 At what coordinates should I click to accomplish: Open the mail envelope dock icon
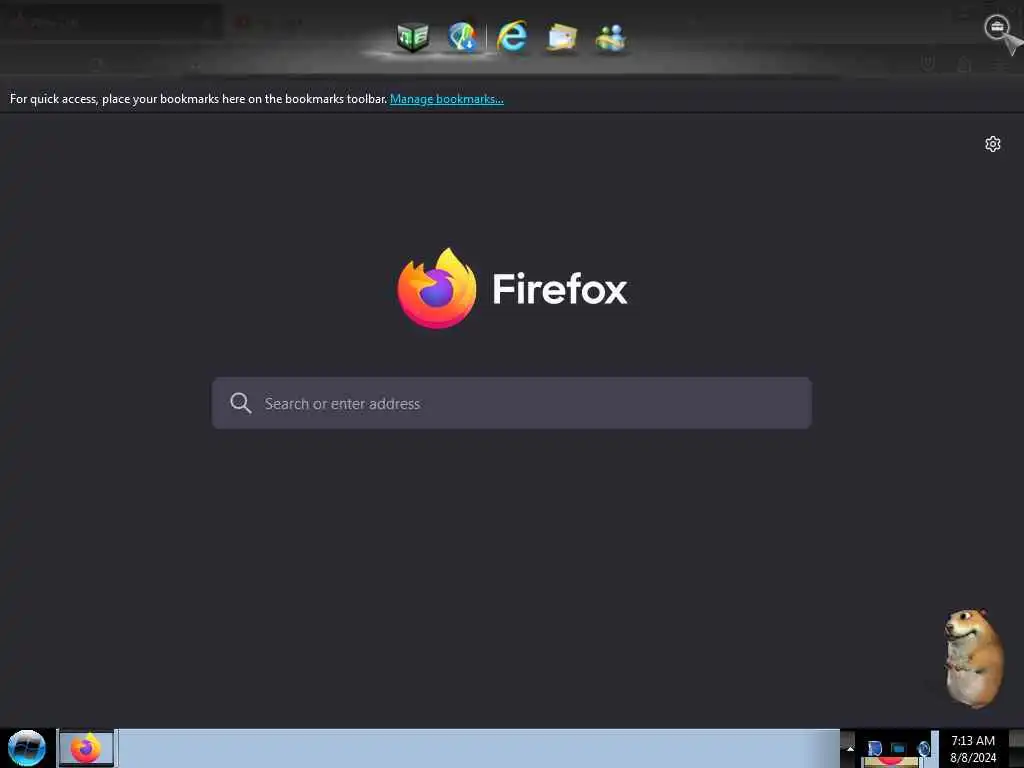tap(562, 37)
